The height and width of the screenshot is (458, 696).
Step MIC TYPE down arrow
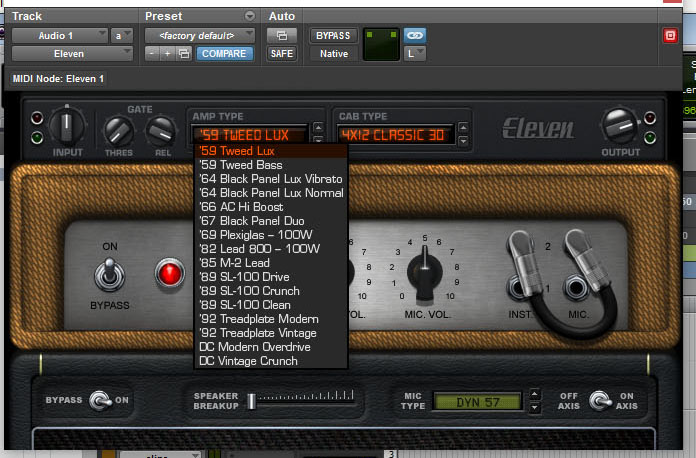point(534,407)
